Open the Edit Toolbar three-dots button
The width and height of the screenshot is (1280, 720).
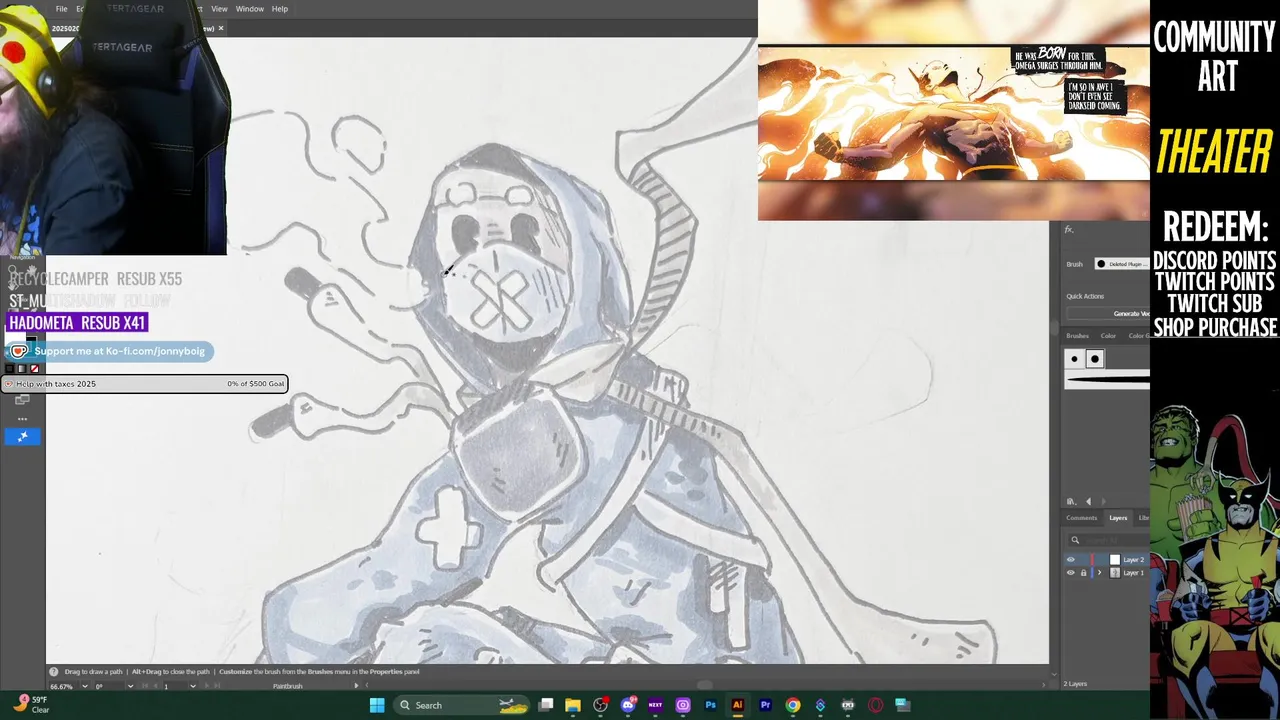22,419
